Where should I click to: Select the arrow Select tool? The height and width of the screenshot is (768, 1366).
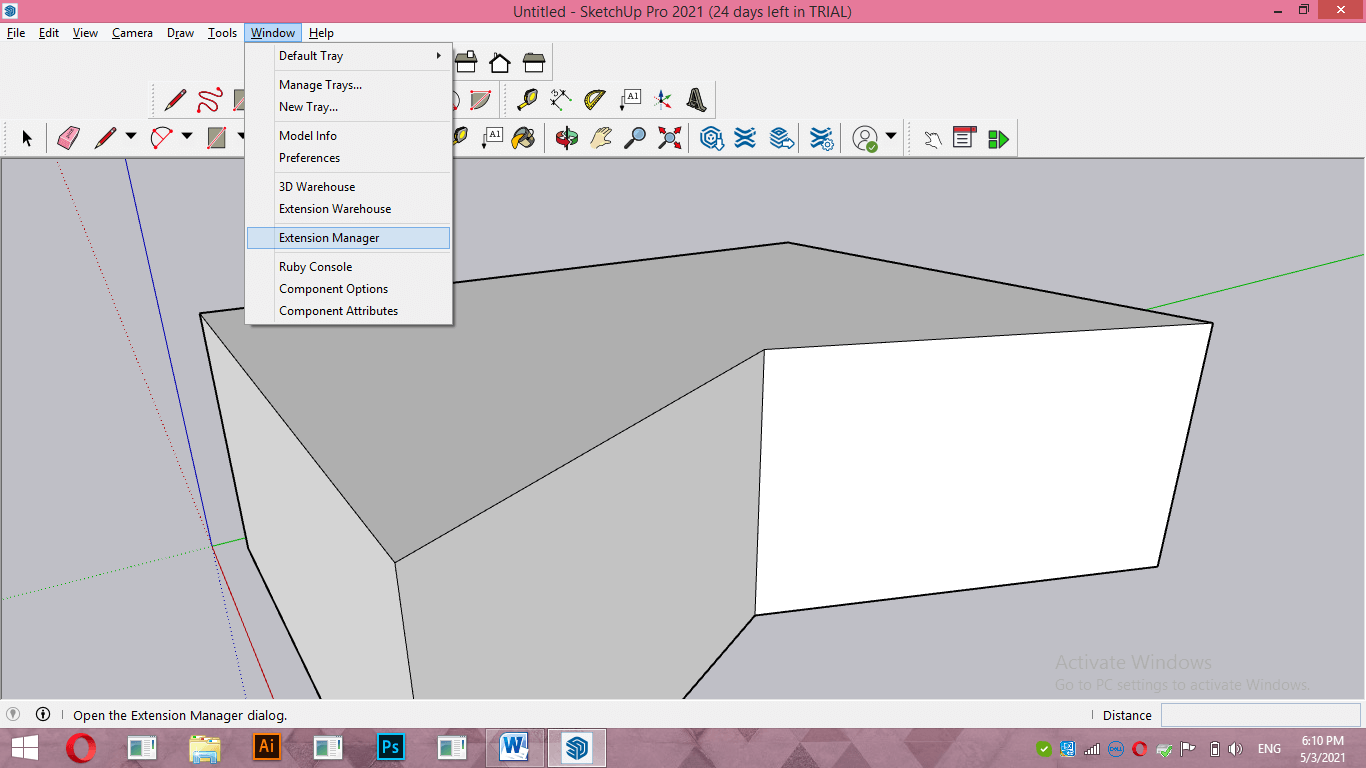(x=27, y=138)
